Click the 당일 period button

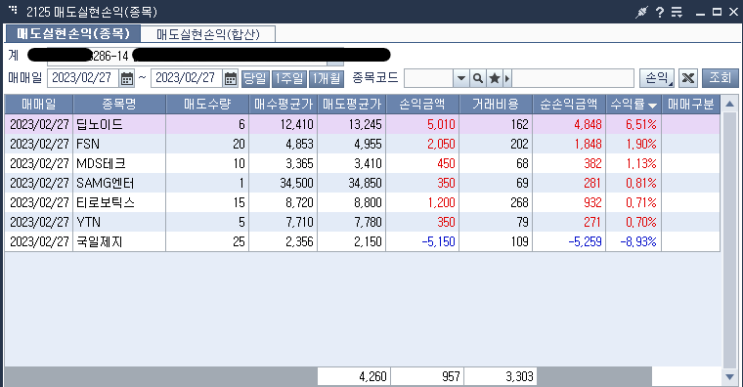tap(255, 78)
